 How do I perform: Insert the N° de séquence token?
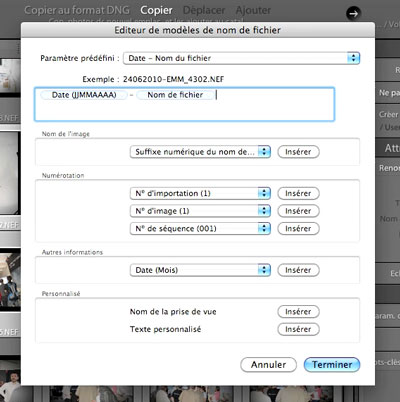click(x=298, y=229)
